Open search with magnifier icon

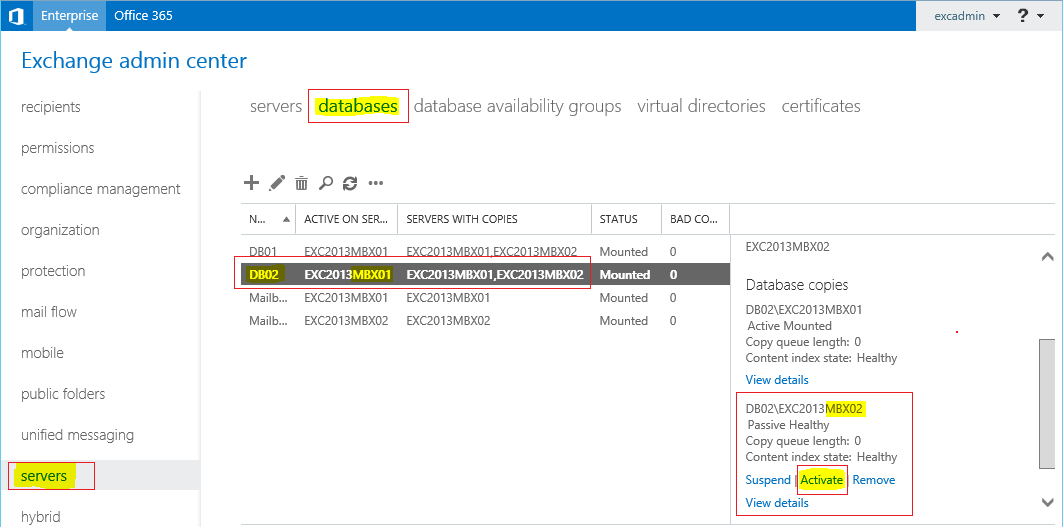pos(326,183)
